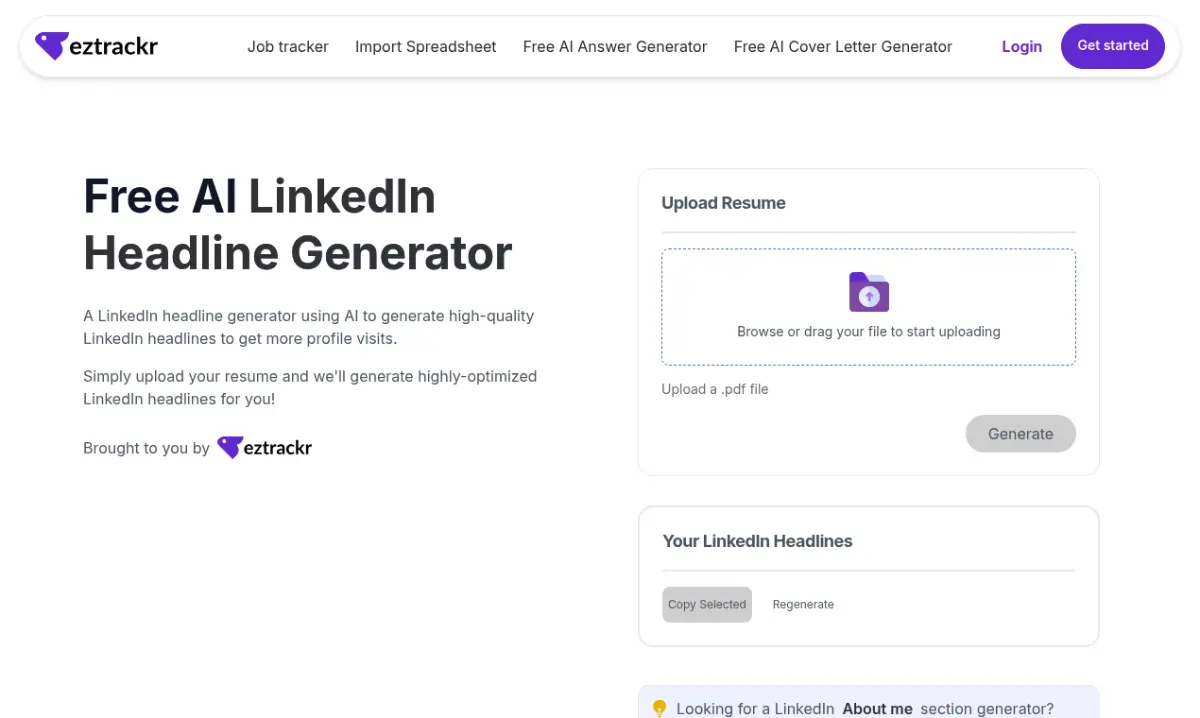Image resolution: width=1200 pixels, height=718 pixels.
Task: Select the Upload Resume panel header
Action: [x=723, y=202]
